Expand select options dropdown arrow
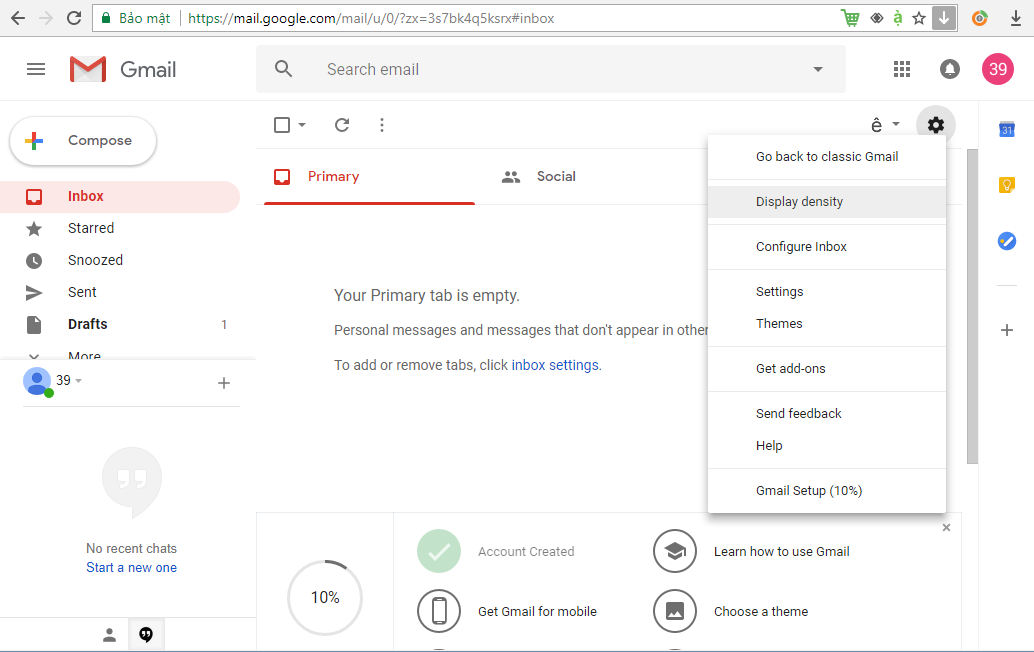Viewport: 1034px width, 652px height. (x=302, y=125)
